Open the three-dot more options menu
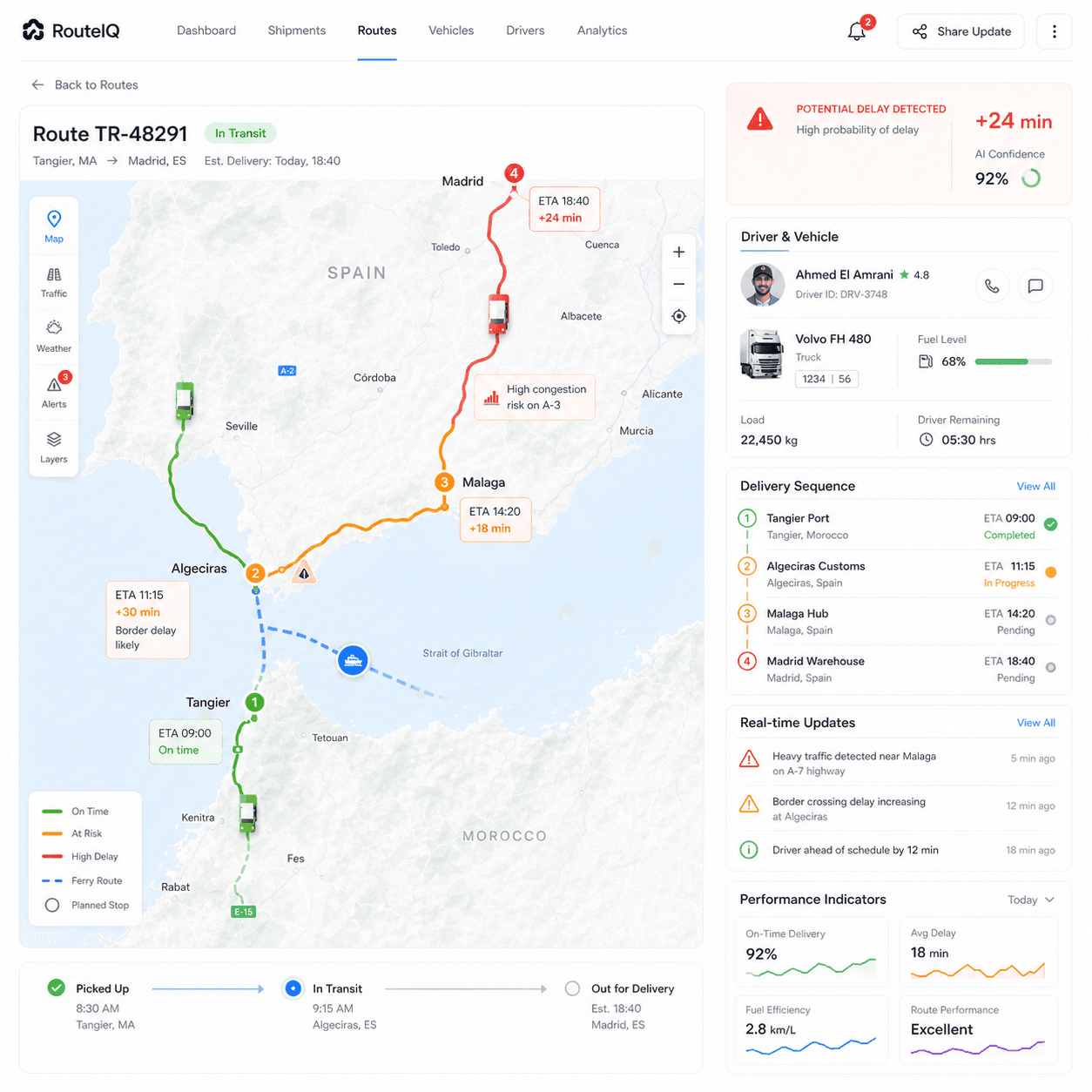 1055,31
